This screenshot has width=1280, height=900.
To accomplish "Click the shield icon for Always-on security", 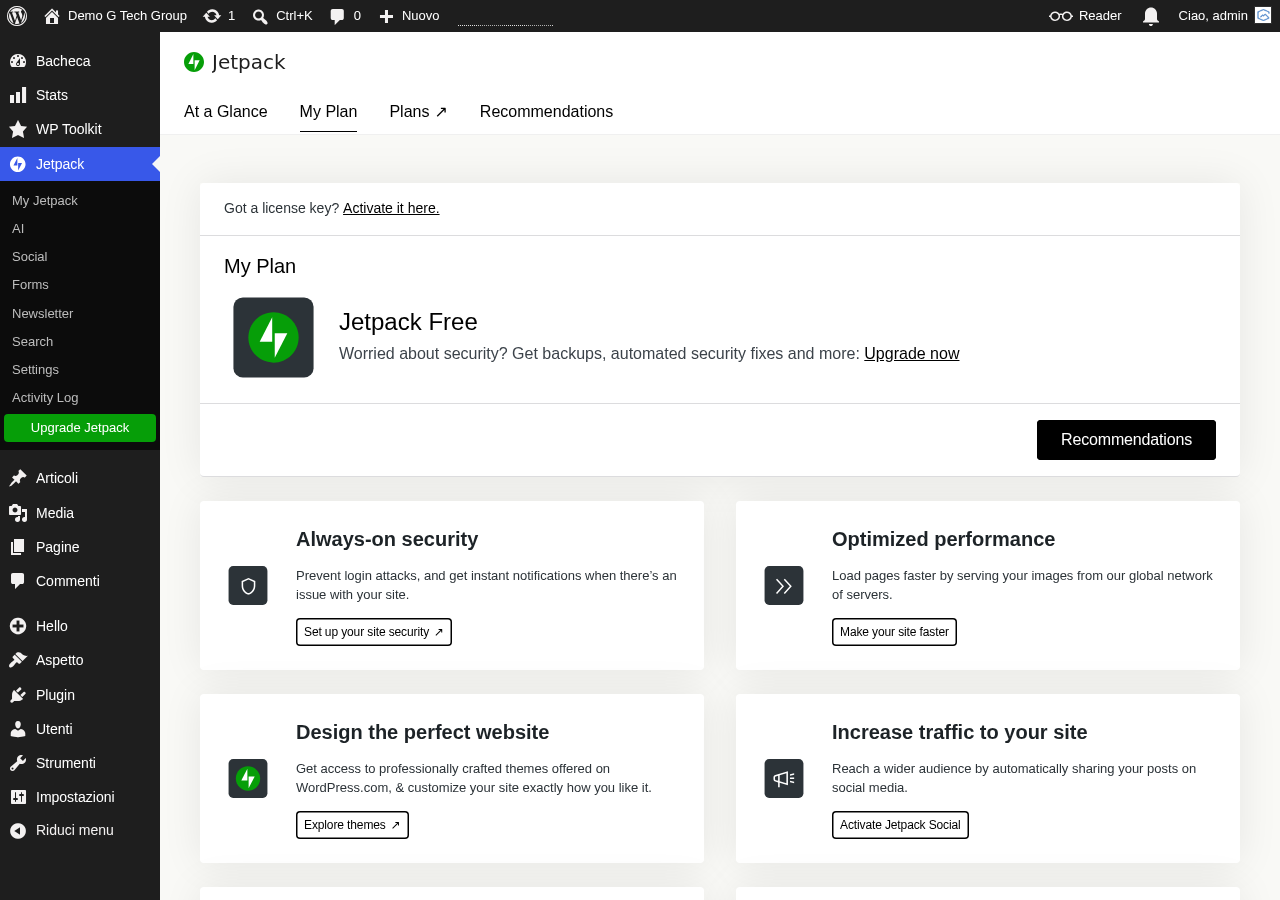I will pyautogui.click(x=248, y=586).
